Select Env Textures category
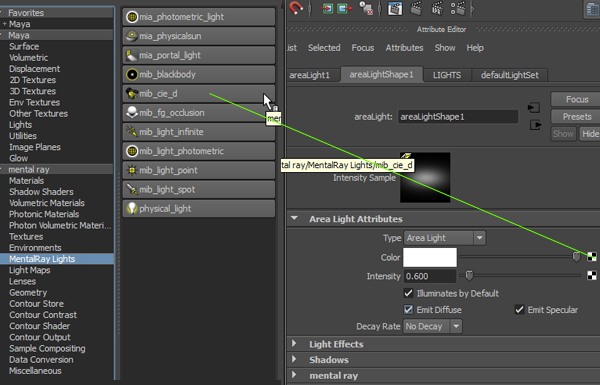The height and width of the screenshot is (385, 600). [x=34, y=102]
